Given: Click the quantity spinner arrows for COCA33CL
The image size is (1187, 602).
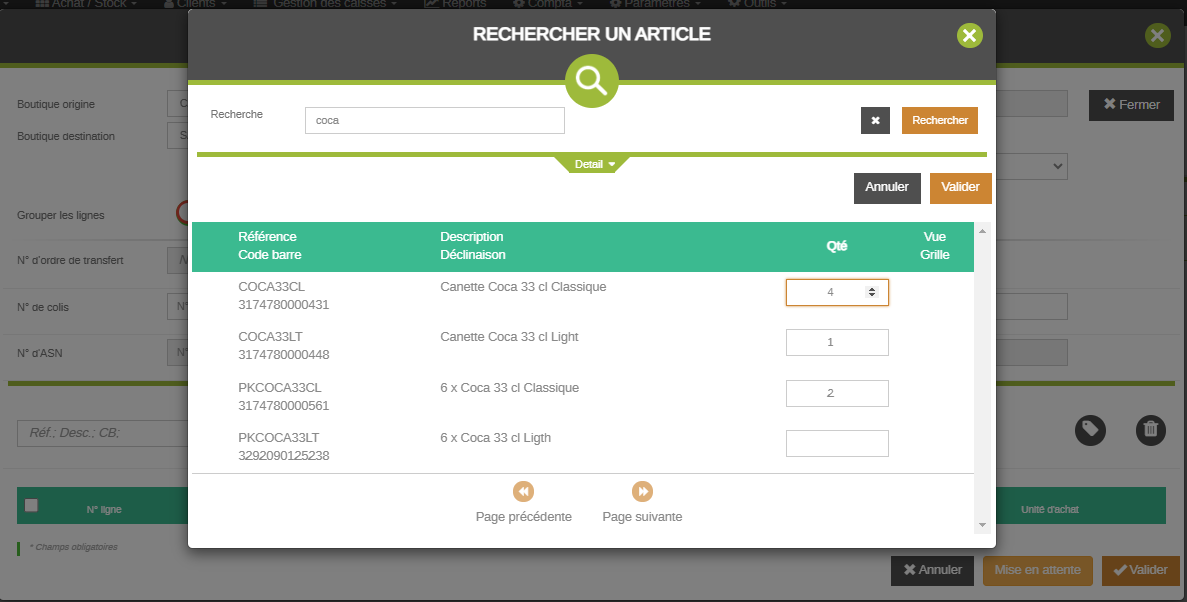Looking at the screenshot, I should [x=872, y=292].
